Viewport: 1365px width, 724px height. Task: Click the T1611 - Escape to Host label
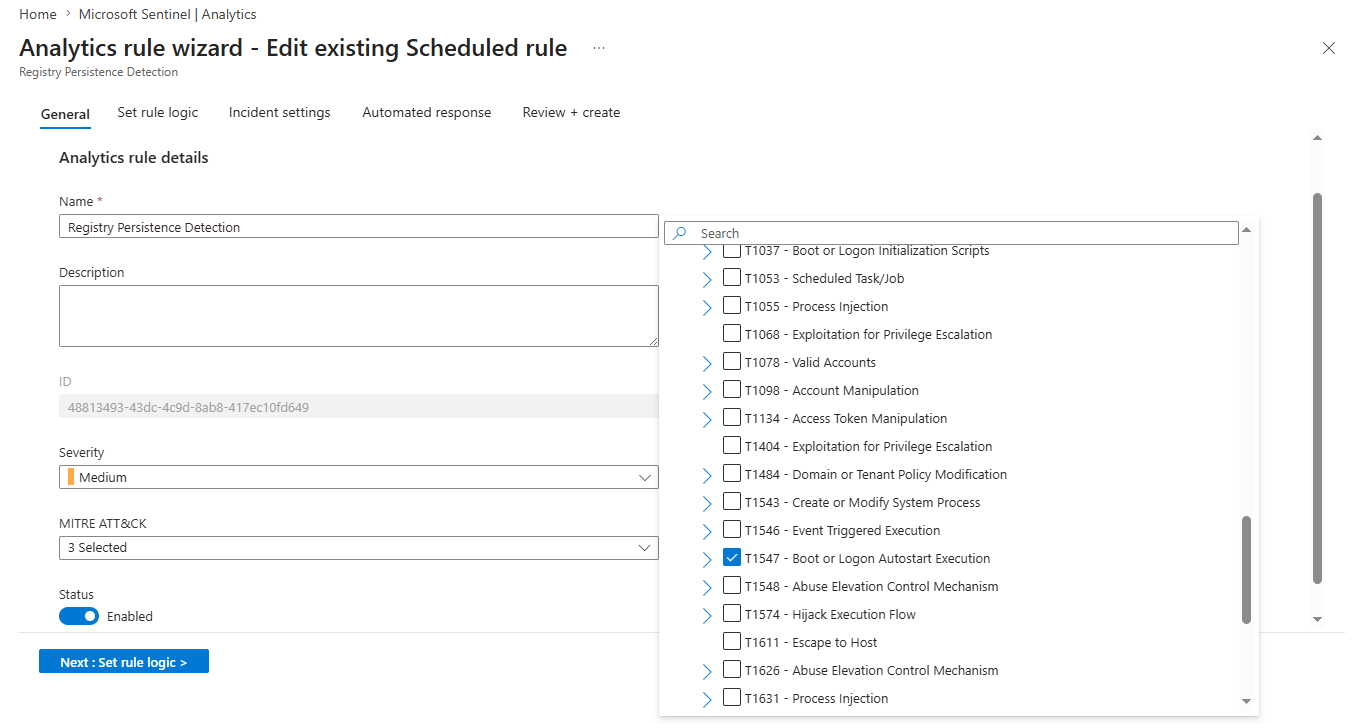[x=811, y=642]
